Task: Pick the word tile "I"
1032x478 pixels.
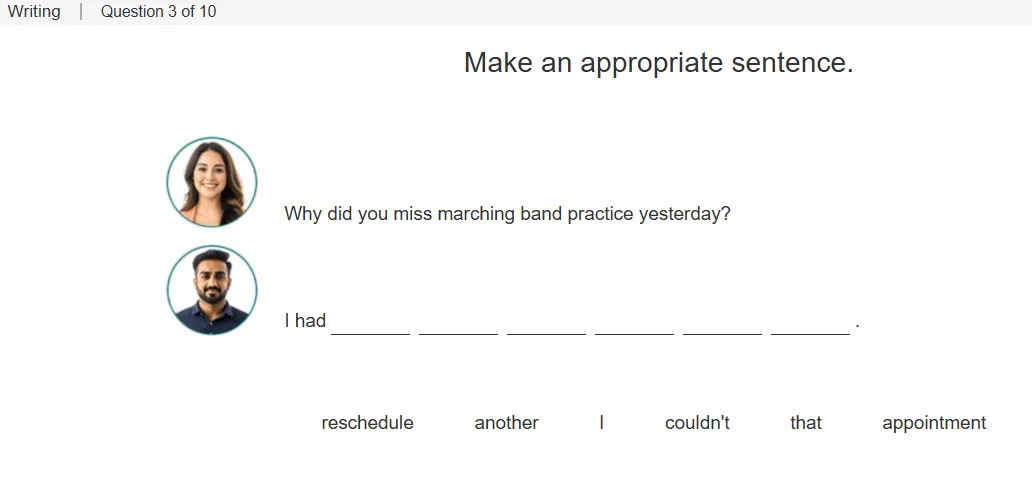Action: 602,423
